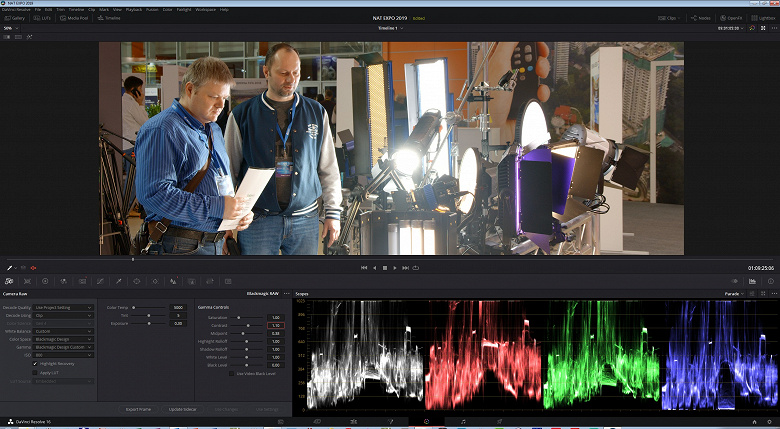Open the Workspace menu
The height and width of the screenshot is (429, 780).
[208, 9]
